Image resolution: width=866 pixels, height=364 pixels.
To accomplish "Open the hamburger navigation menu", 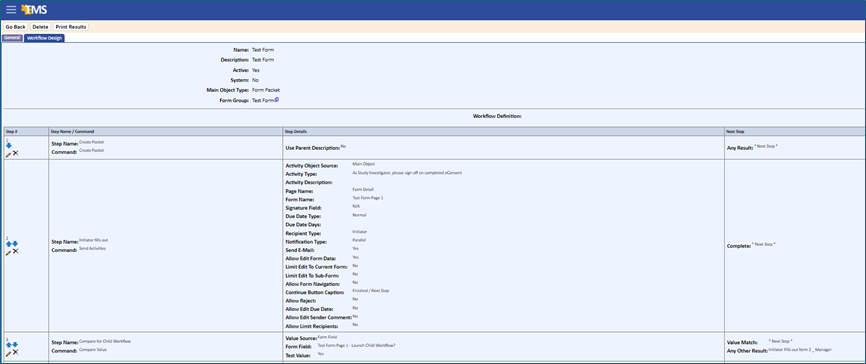I will [10, 9].
